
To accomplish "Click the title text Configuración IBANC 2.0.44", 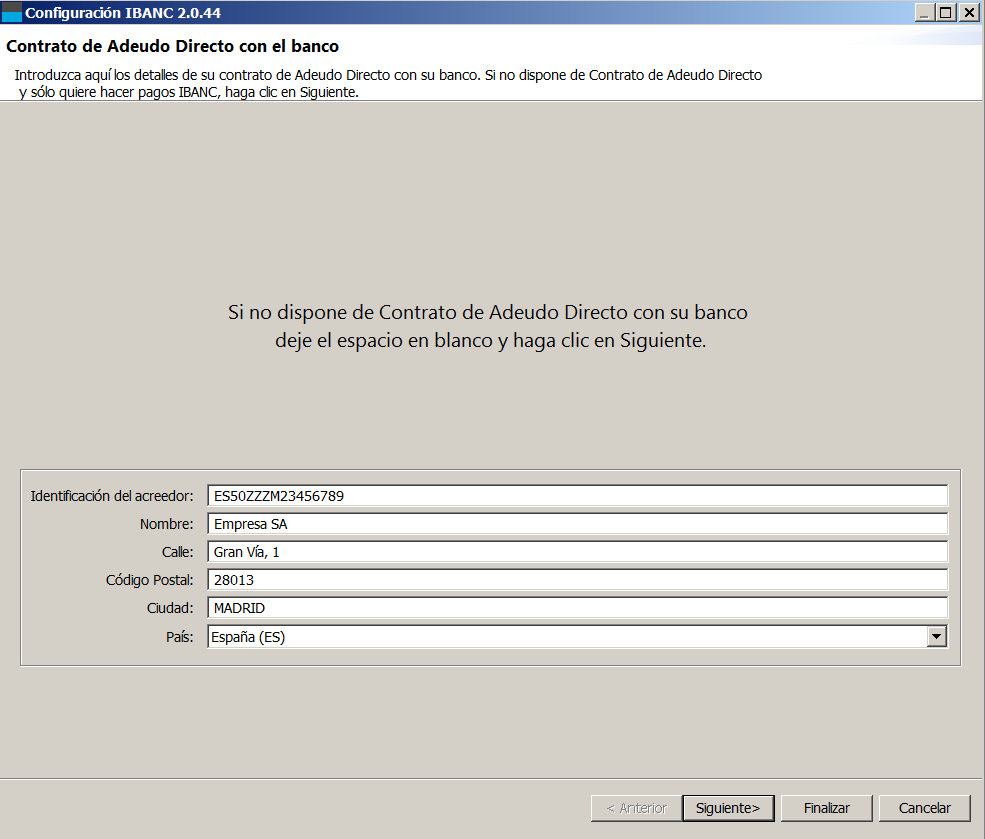I will click(x=122, y=13).
